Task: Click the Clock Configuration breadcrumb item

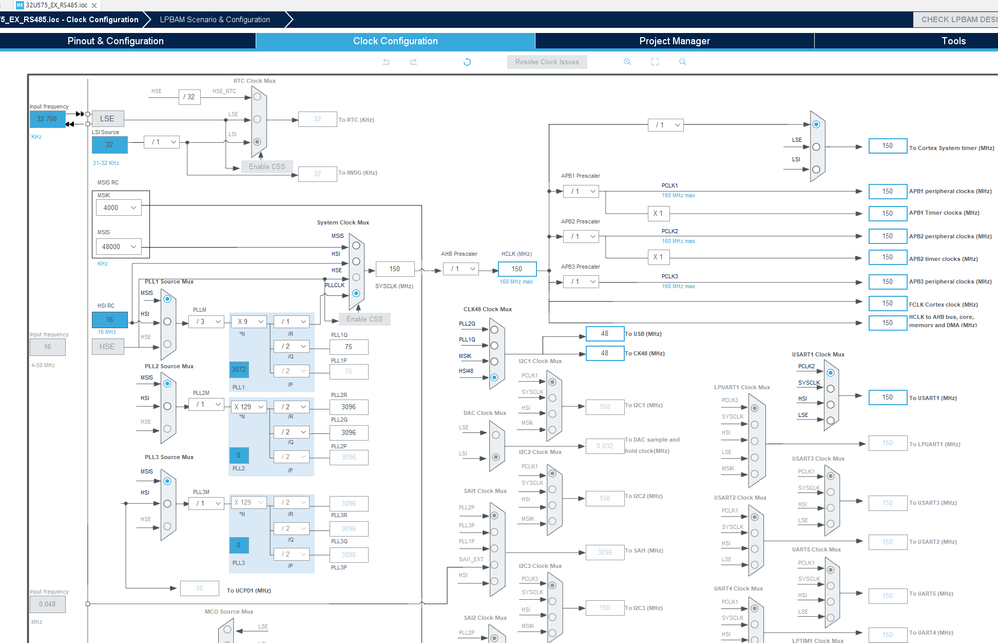Action: click(71, 20)
